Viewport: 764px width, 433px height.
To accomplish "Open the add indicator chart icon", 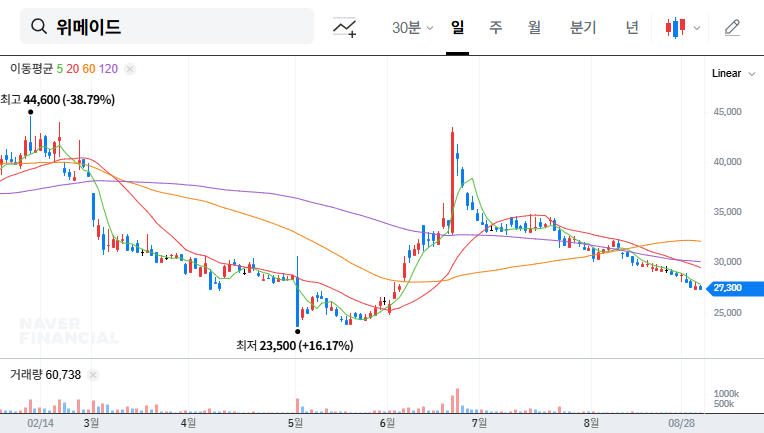I will pyautogui.click(x=344, y=27).
